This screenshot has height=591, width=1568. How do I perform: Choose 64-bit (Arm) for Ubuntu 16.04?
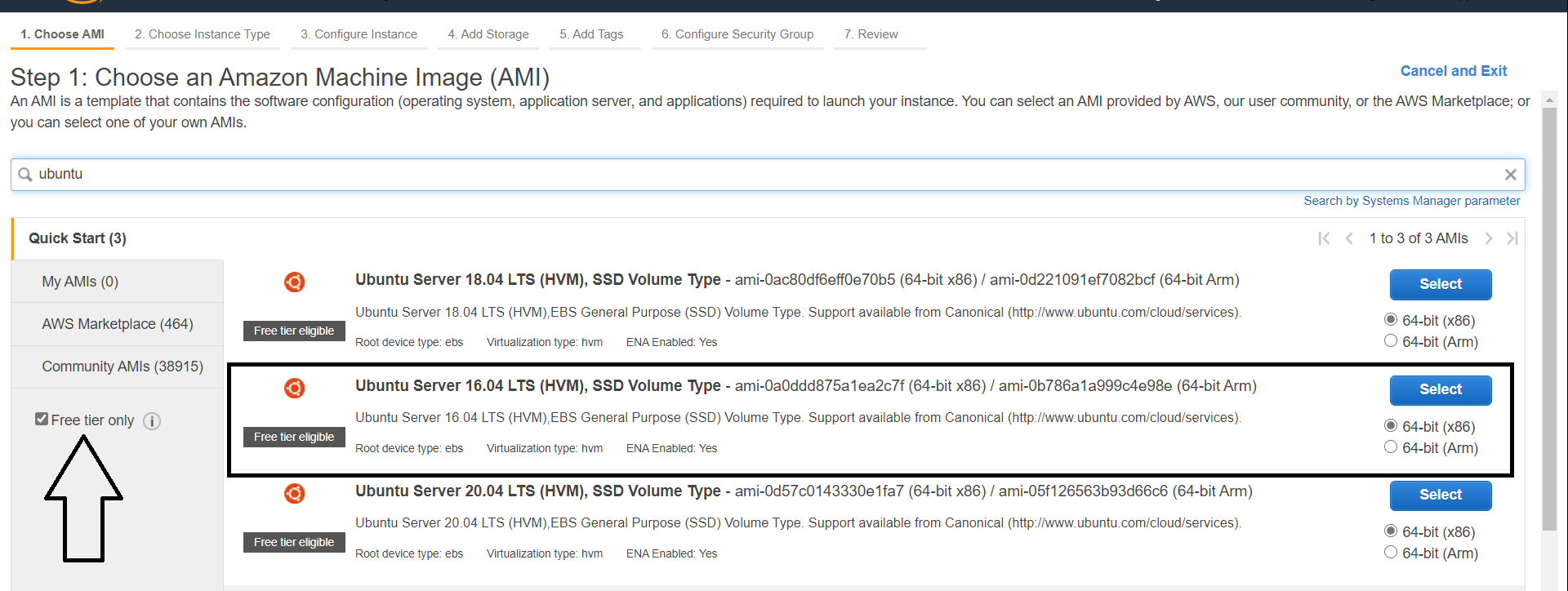point(1391,447)
